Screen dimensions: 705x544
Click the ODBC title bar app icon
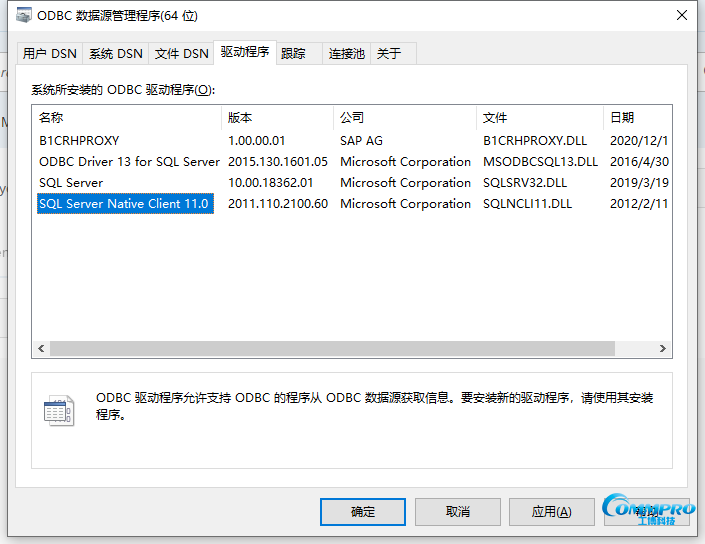pyautogui.click(x=23, y=16)
